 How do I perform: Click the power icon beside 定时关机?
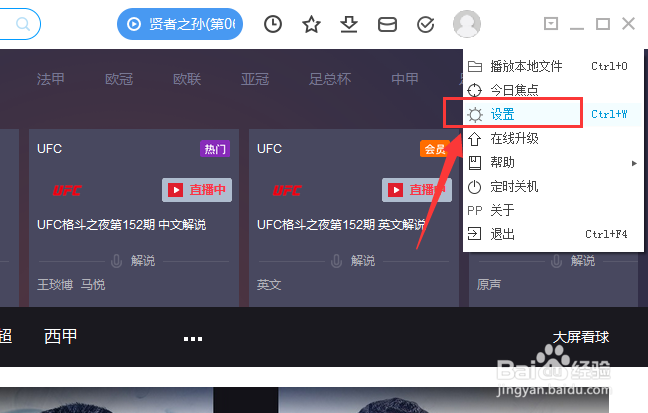(475, 187)
